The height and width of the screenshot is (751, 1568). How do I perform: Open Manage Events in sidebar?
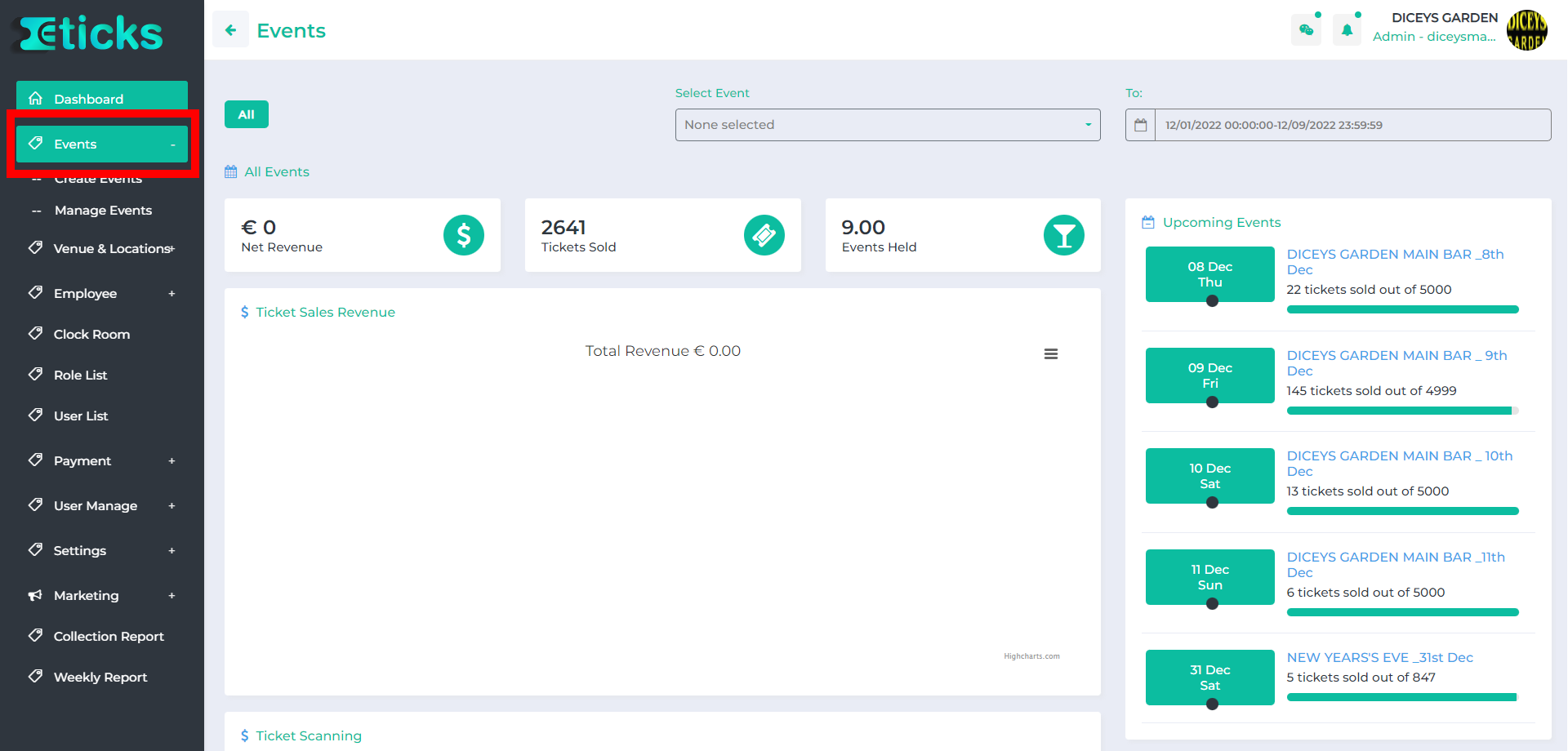[103, 211]
